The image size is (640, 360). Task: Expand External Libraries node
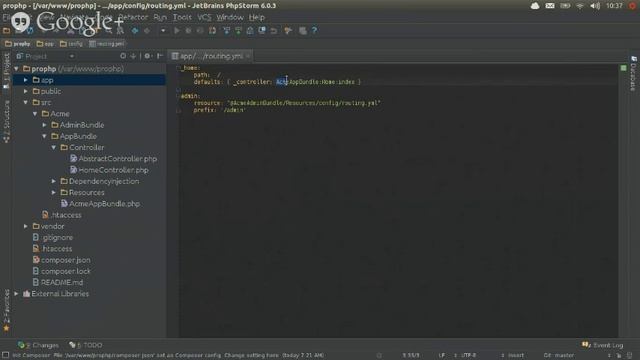click(16, 293)
